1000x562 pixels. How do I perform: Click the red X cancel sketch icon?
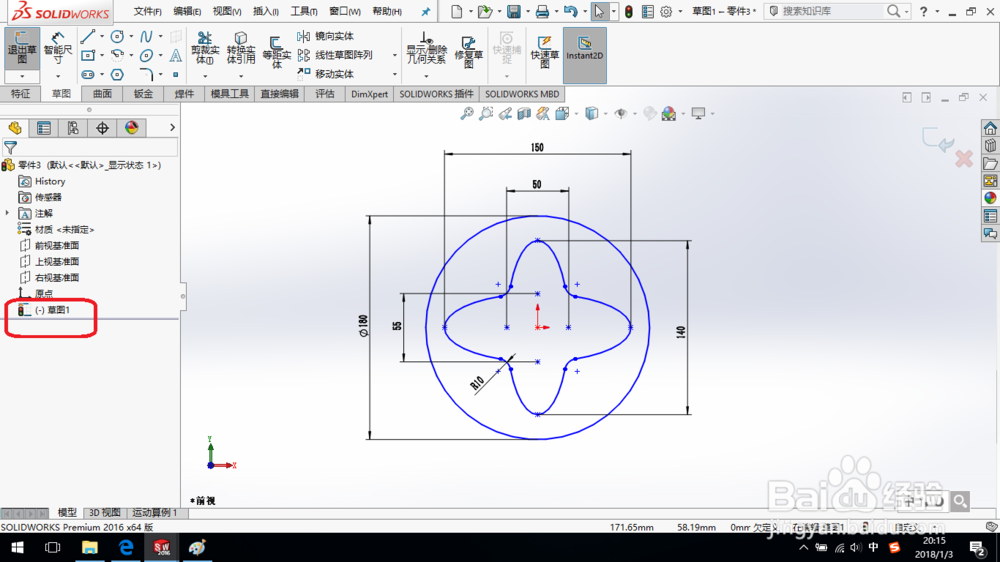[964, 158]
